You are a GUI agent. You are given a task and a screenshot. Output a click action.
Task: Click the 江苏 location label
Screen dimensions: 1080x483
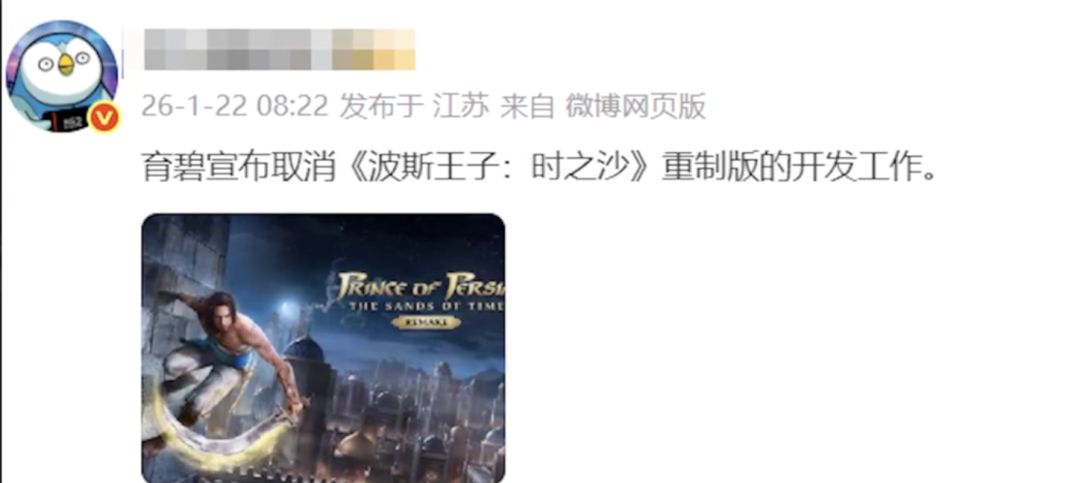click(461, 107)
